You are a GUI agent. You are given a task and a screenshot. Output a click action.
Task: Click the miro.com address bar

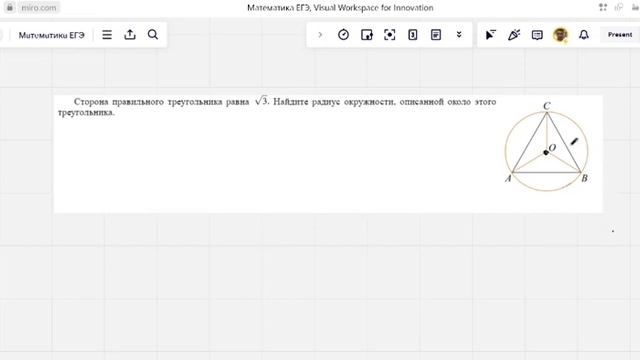[39, 7]
